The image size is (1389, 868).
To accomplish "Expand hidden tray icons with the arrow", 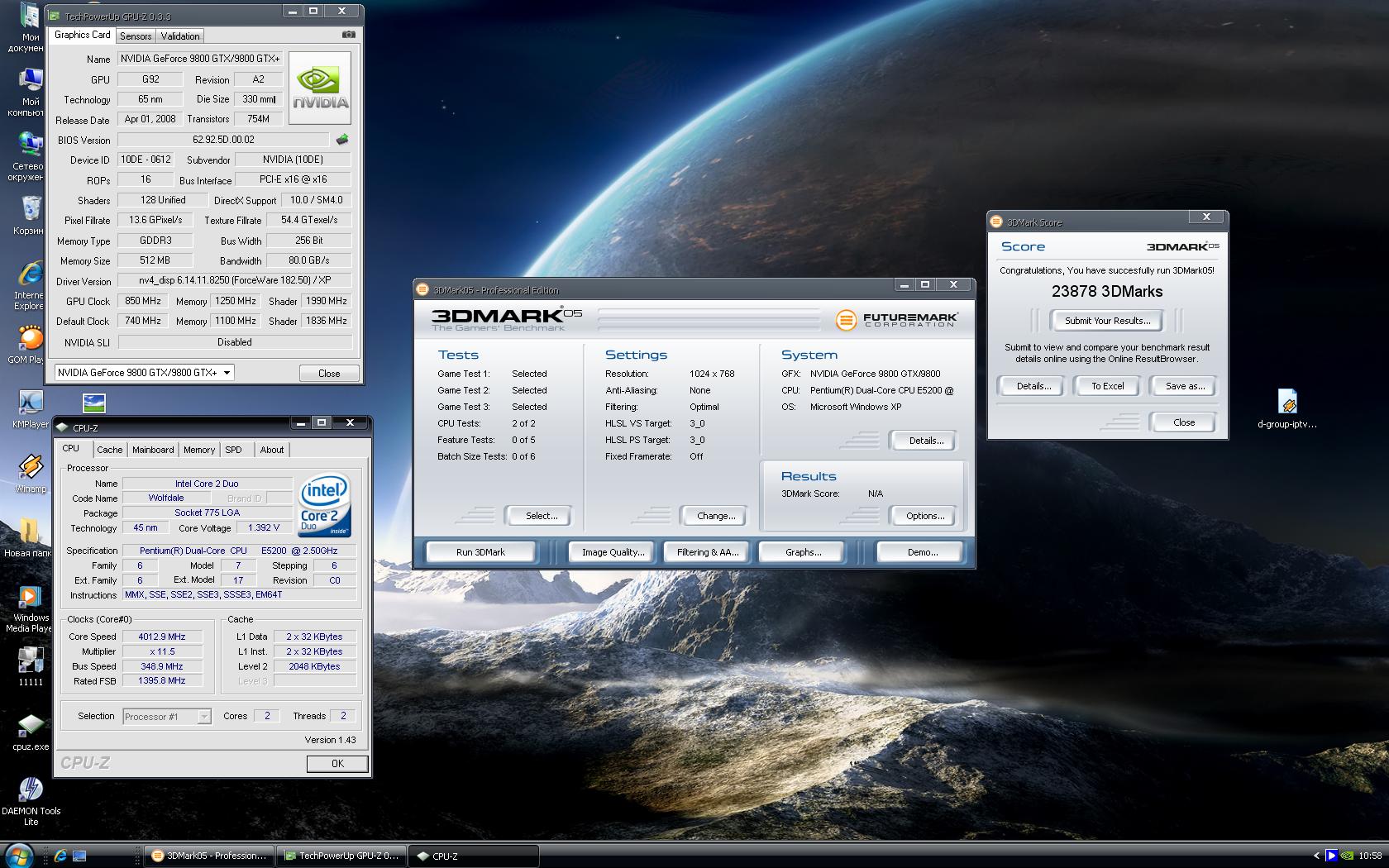I will click(x=1316, y=856).
